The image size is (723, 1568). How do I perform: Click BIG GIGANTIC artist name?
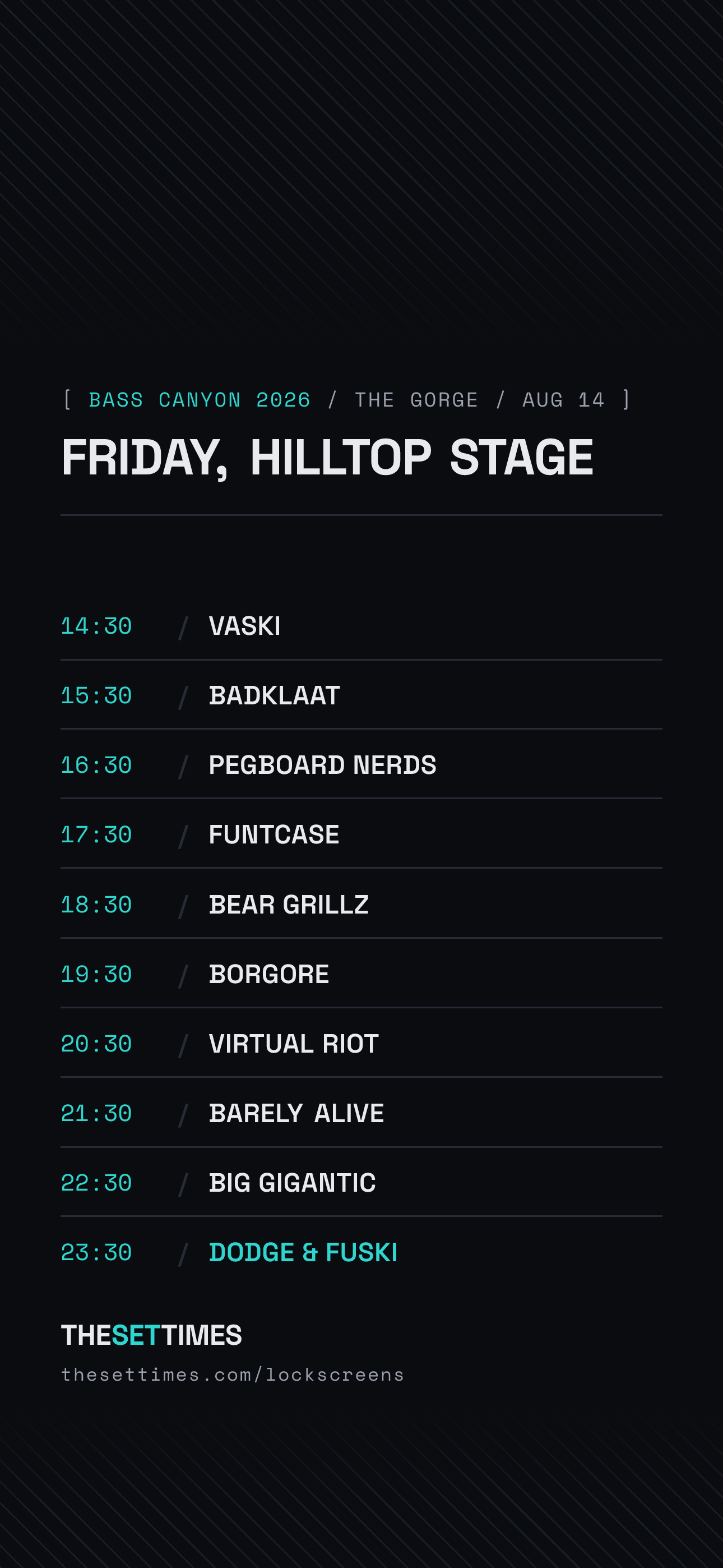click(x=292, y=1183)
